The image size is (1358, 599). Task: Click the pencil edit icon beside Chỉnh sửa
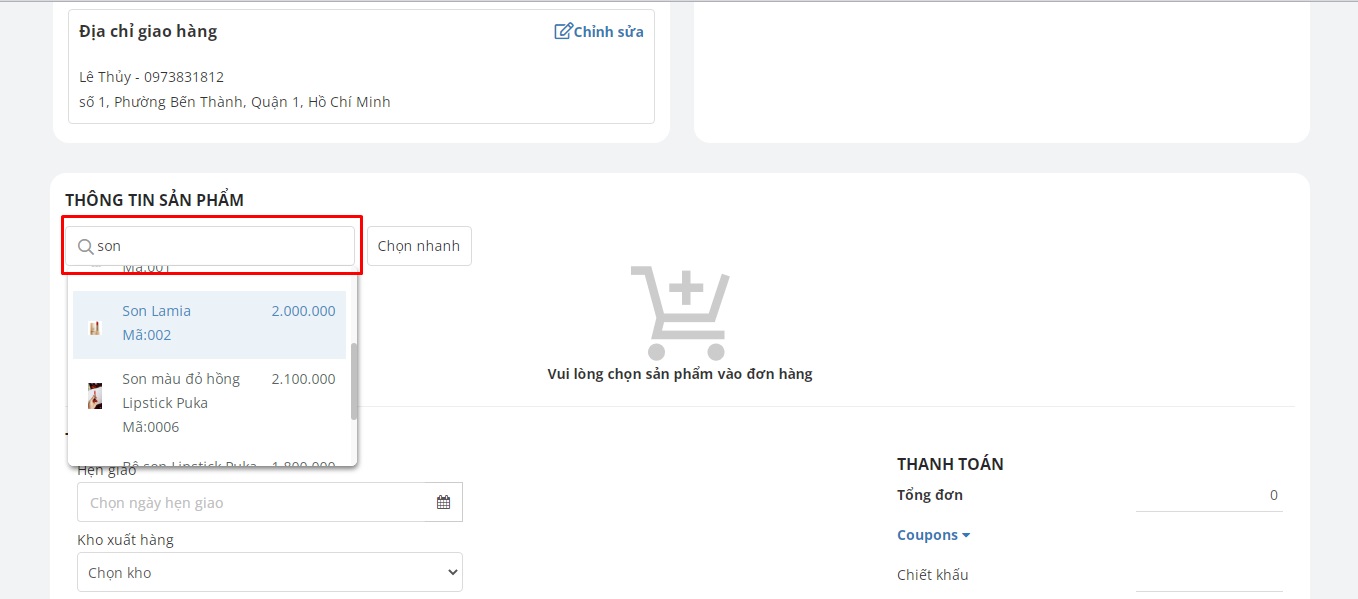563,32
